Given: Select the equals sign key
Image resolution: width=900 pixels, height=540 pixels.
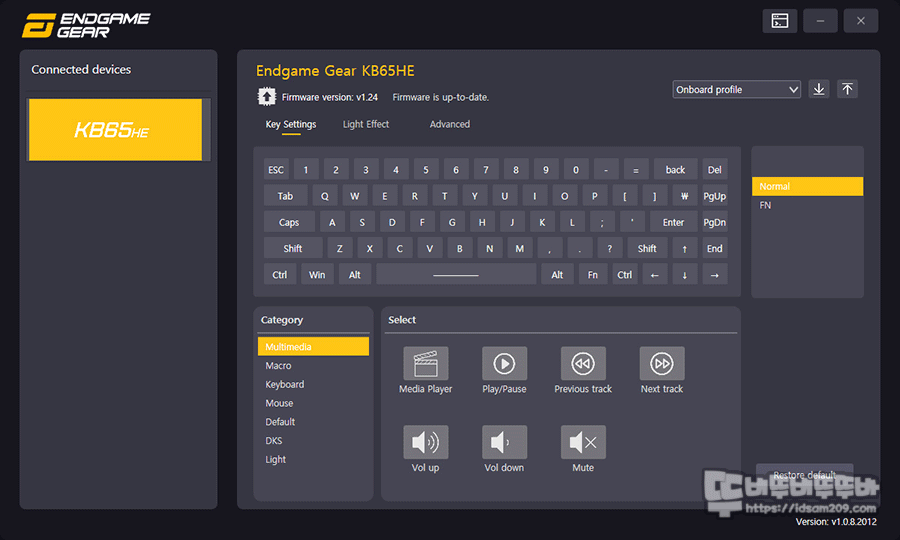Looking at the screenshot, I should click(x=635, y=170).
